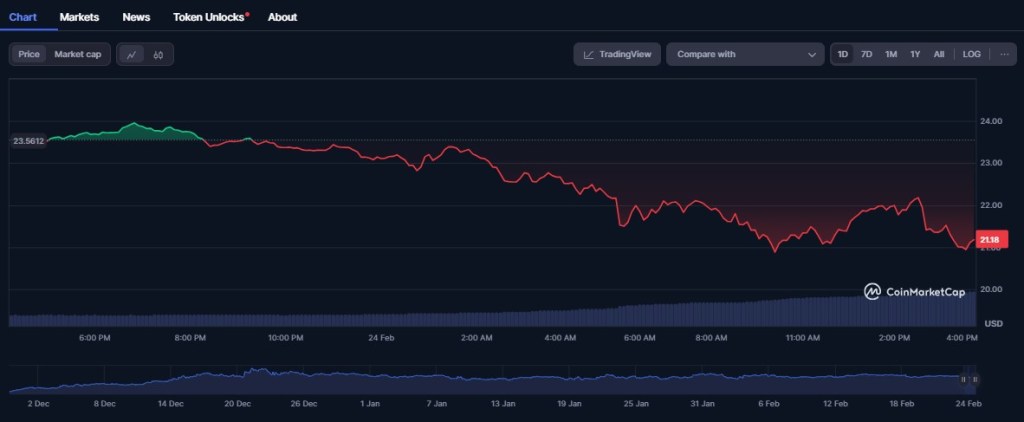Select the 1Y time range
The height and width of the screenshot is (422, 1024).
pyautogui.click(x=915, y=54)
